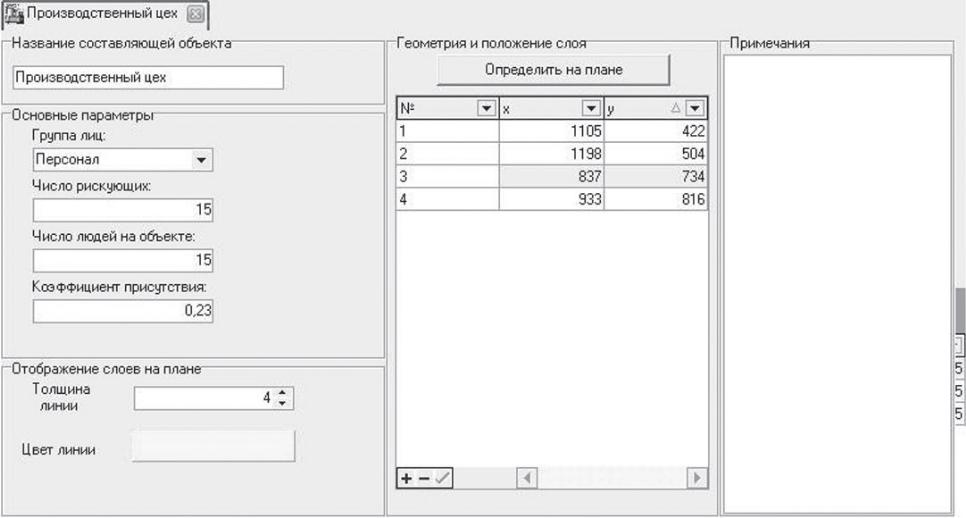Edit Число людей на объекте field
Screen dimensions: 966x518
123,261
